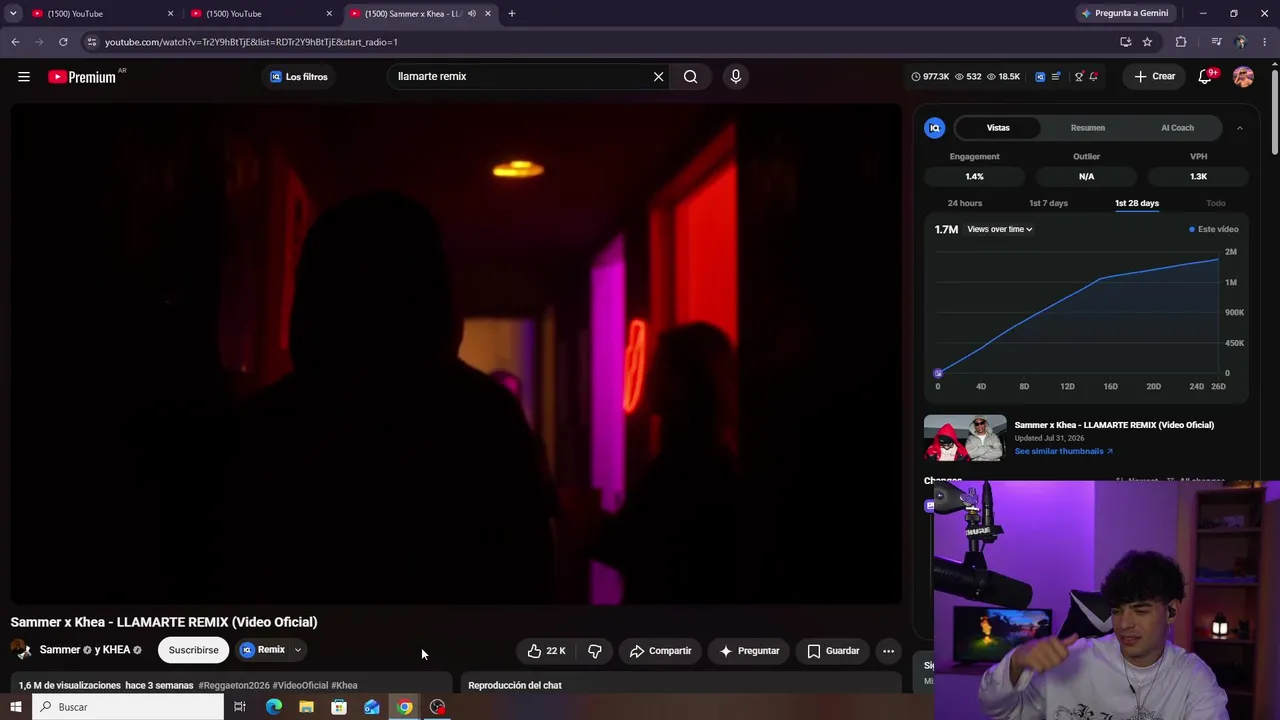This screenshot has width=1280, height=720.
Task: Open File Explorer from the taskbar
Action: click(306, 707)
